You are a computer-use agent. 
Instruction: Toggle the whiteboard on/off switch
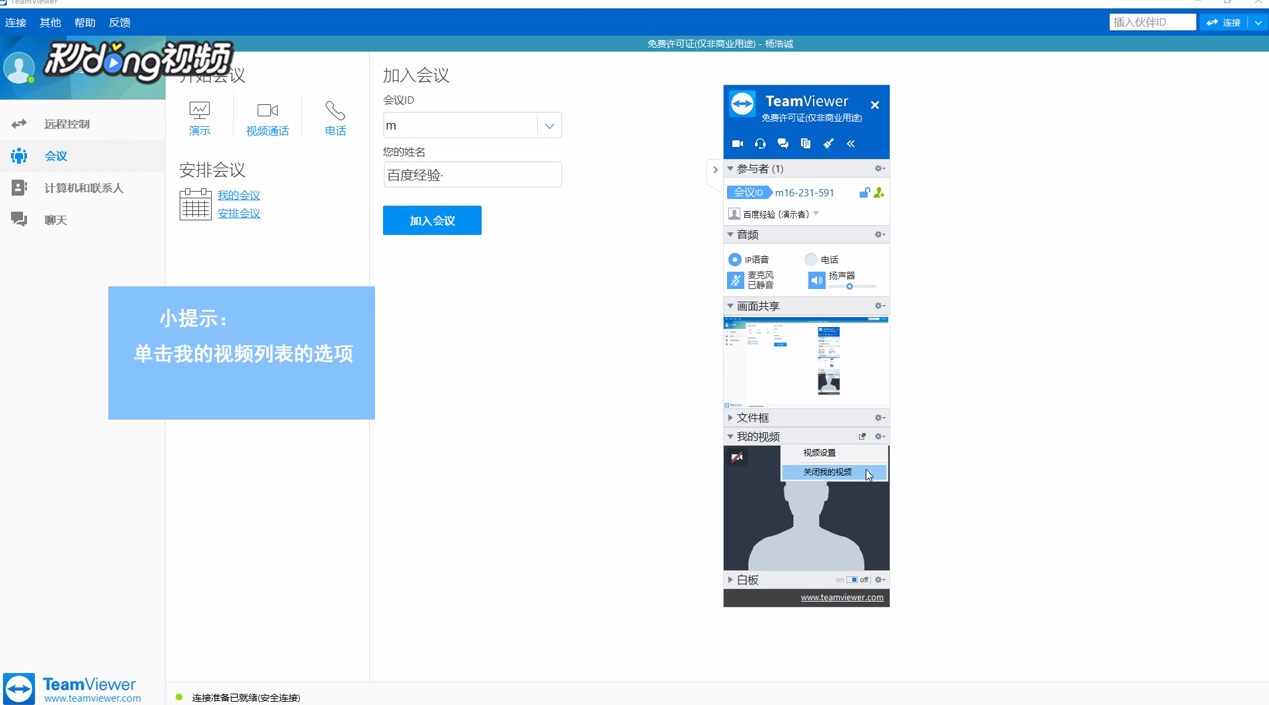point(852,580)
